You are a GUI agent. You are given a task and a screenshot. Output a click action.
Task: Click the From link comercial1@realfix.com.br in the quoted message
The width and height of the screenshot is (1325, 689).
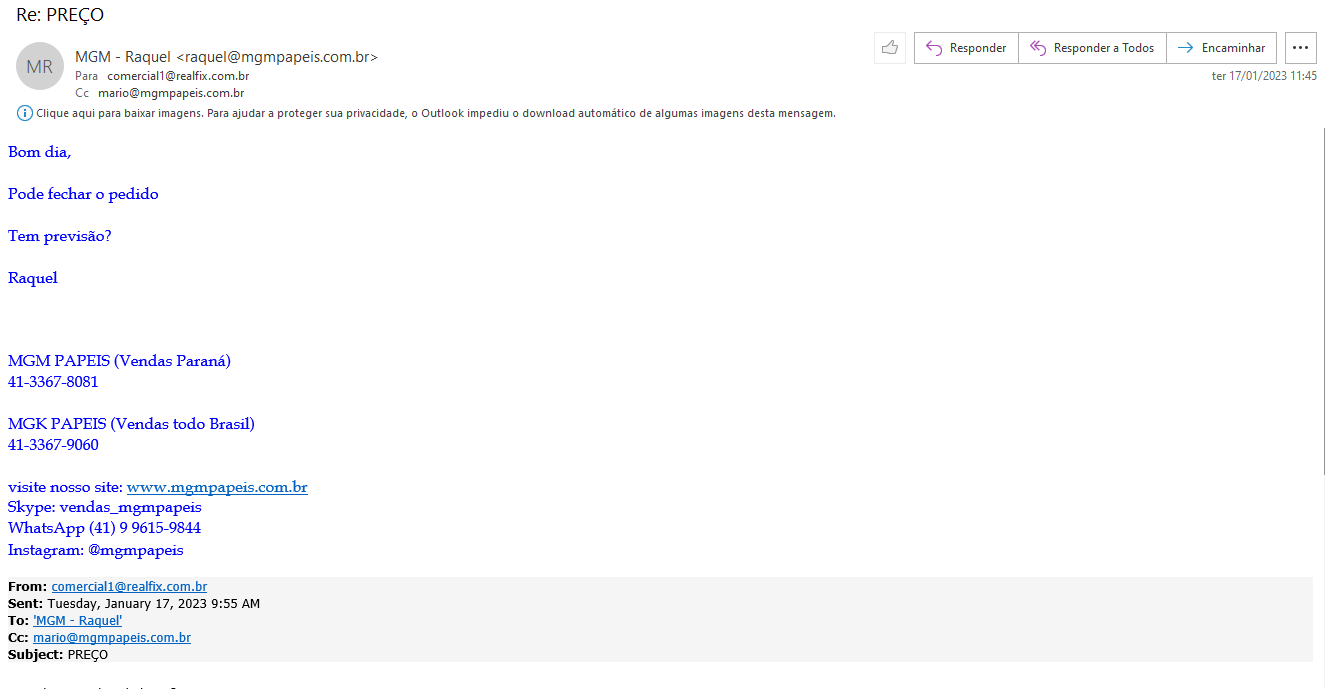[x=129, y=587]
